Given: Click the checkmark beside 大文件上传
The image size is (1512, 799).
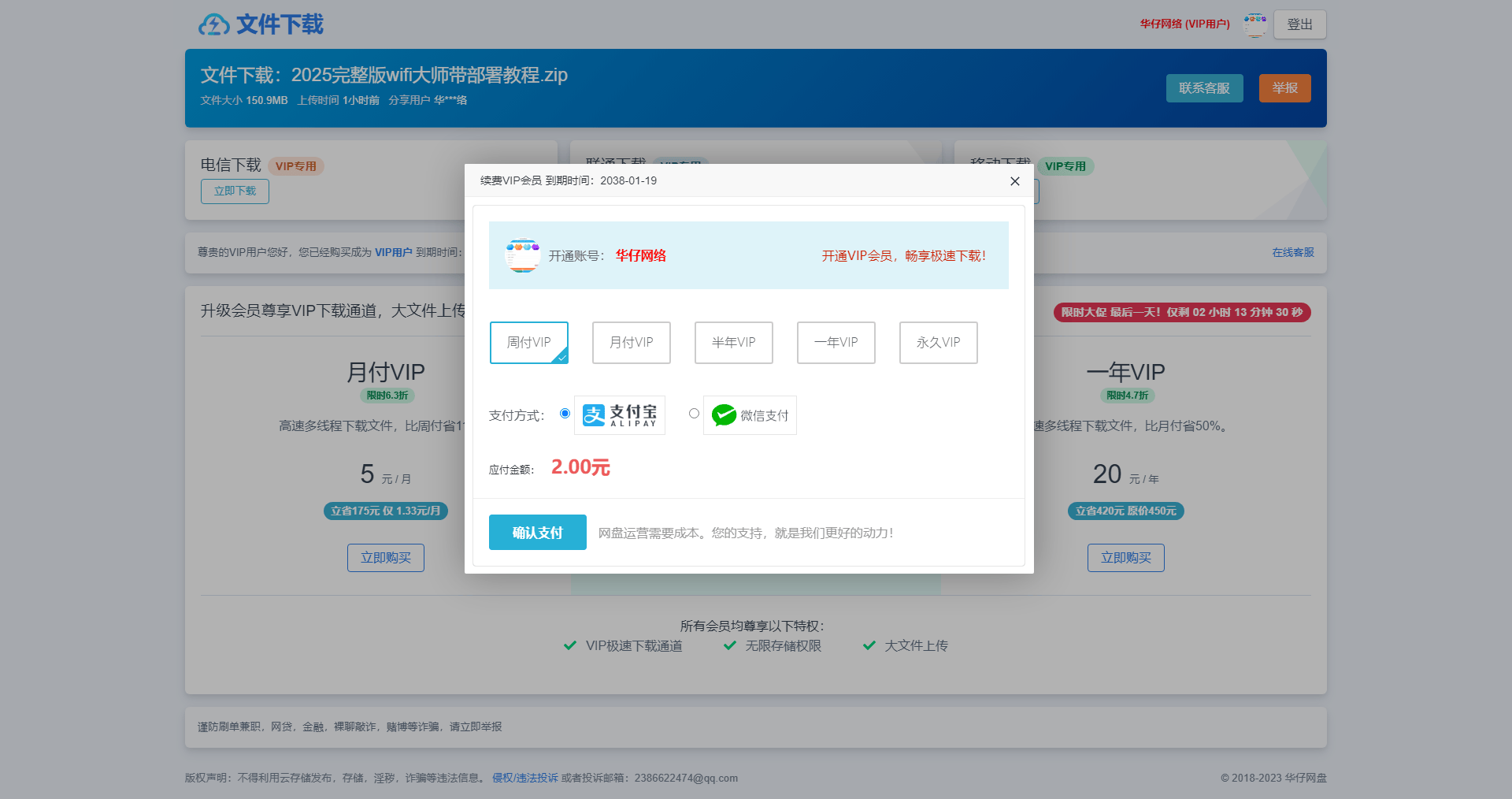Looking at the screenshot, I should [x=869, y=645].
